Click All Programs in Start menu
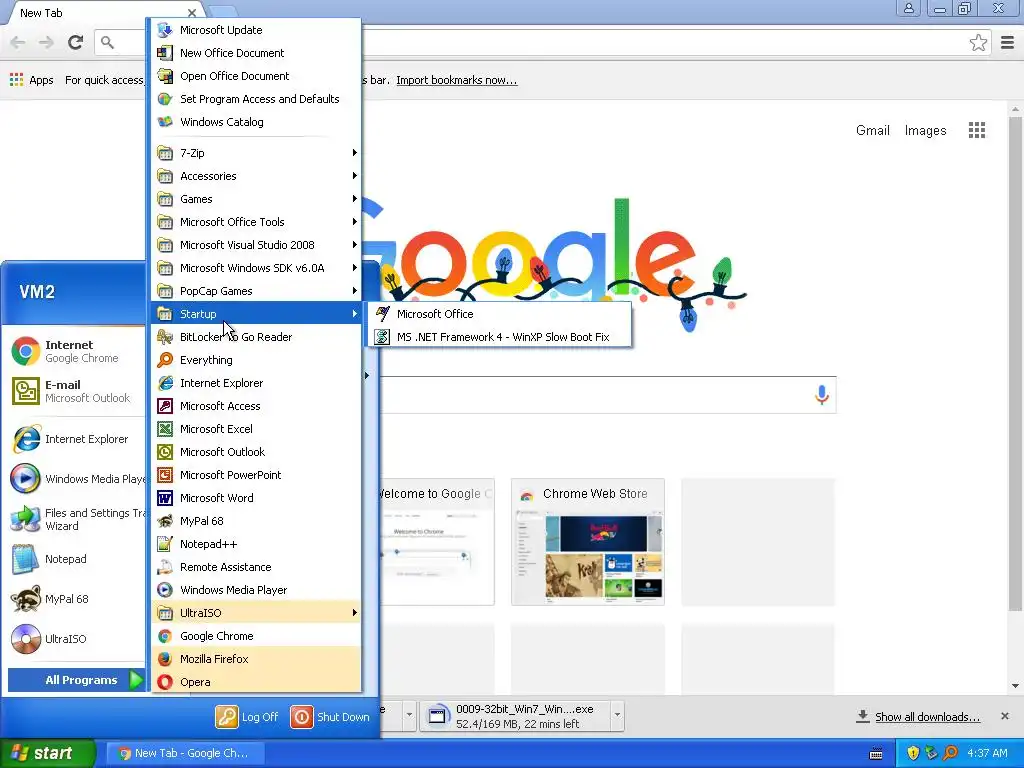Viewport: 1024px width, 768px height. pyautogui.click(x=76, y=680)
